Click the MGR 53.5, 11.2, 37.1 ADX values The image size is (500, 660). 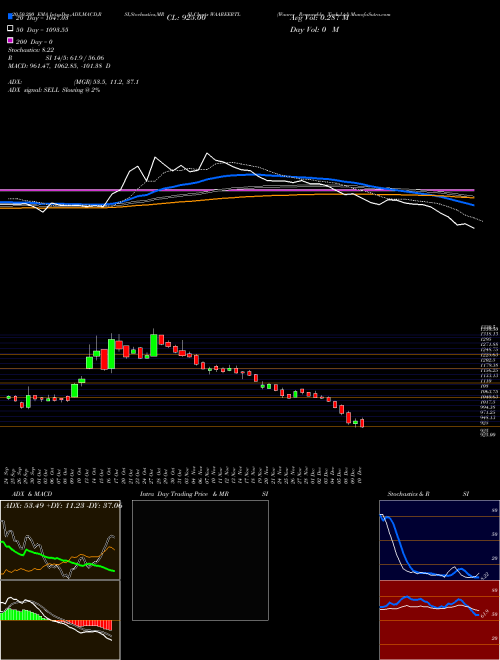point(106,82)
